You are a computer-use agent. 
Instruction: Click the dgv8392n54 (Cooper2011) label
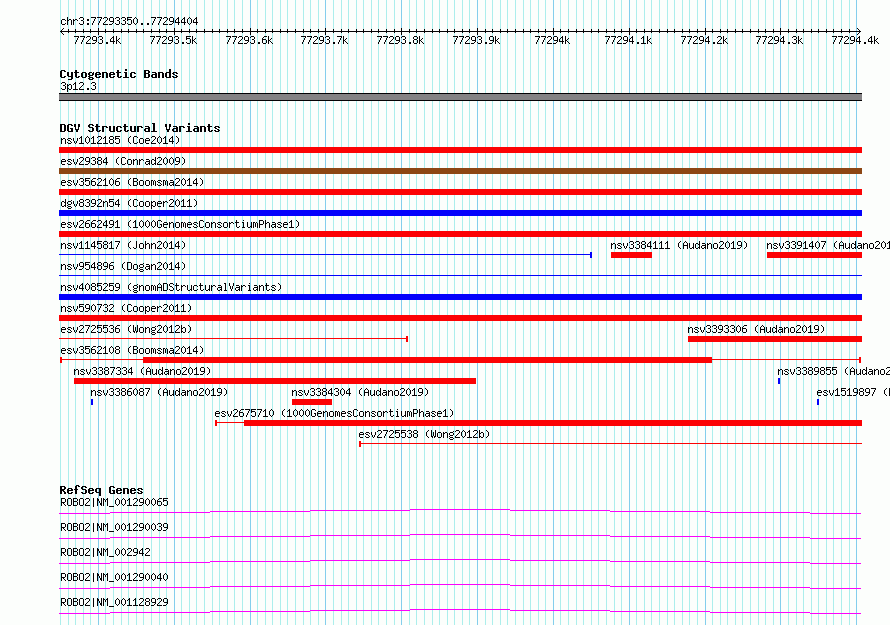(x=129, y=203)
